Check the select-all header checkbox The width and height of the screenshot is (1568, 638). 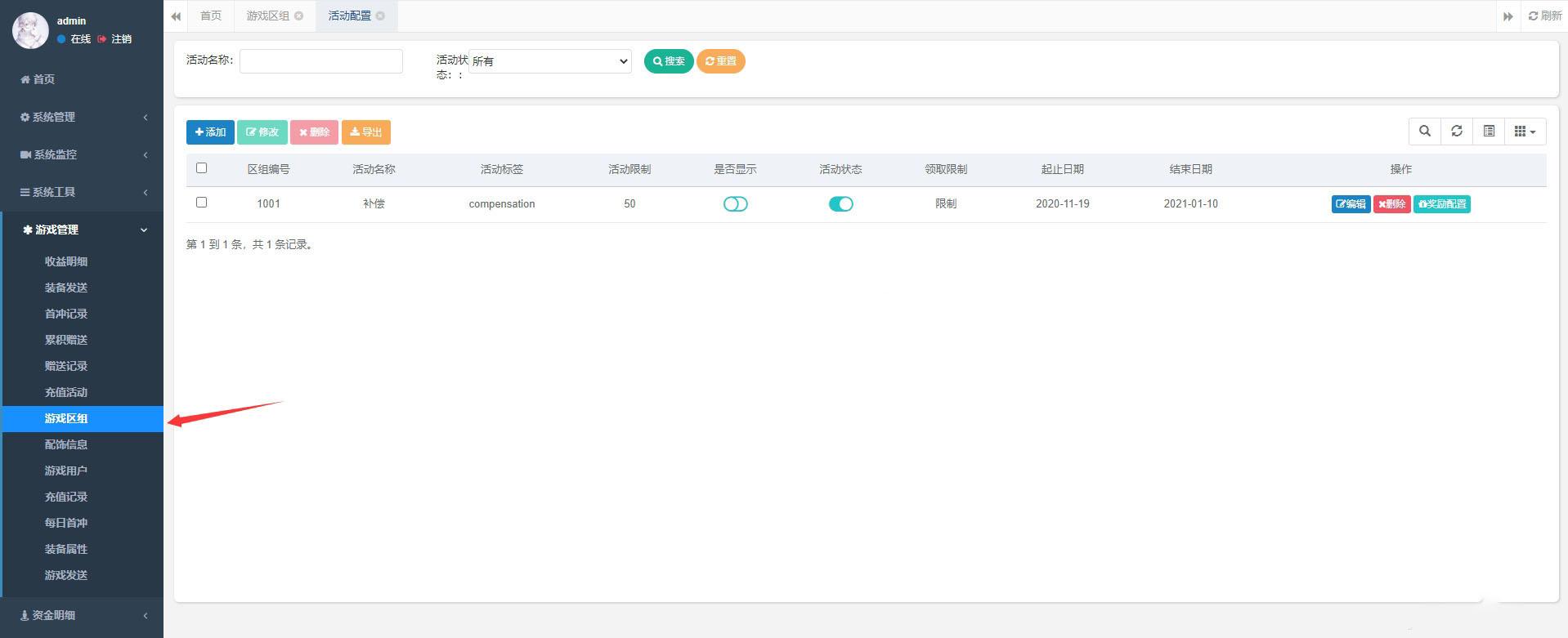(x=202, y=168)
